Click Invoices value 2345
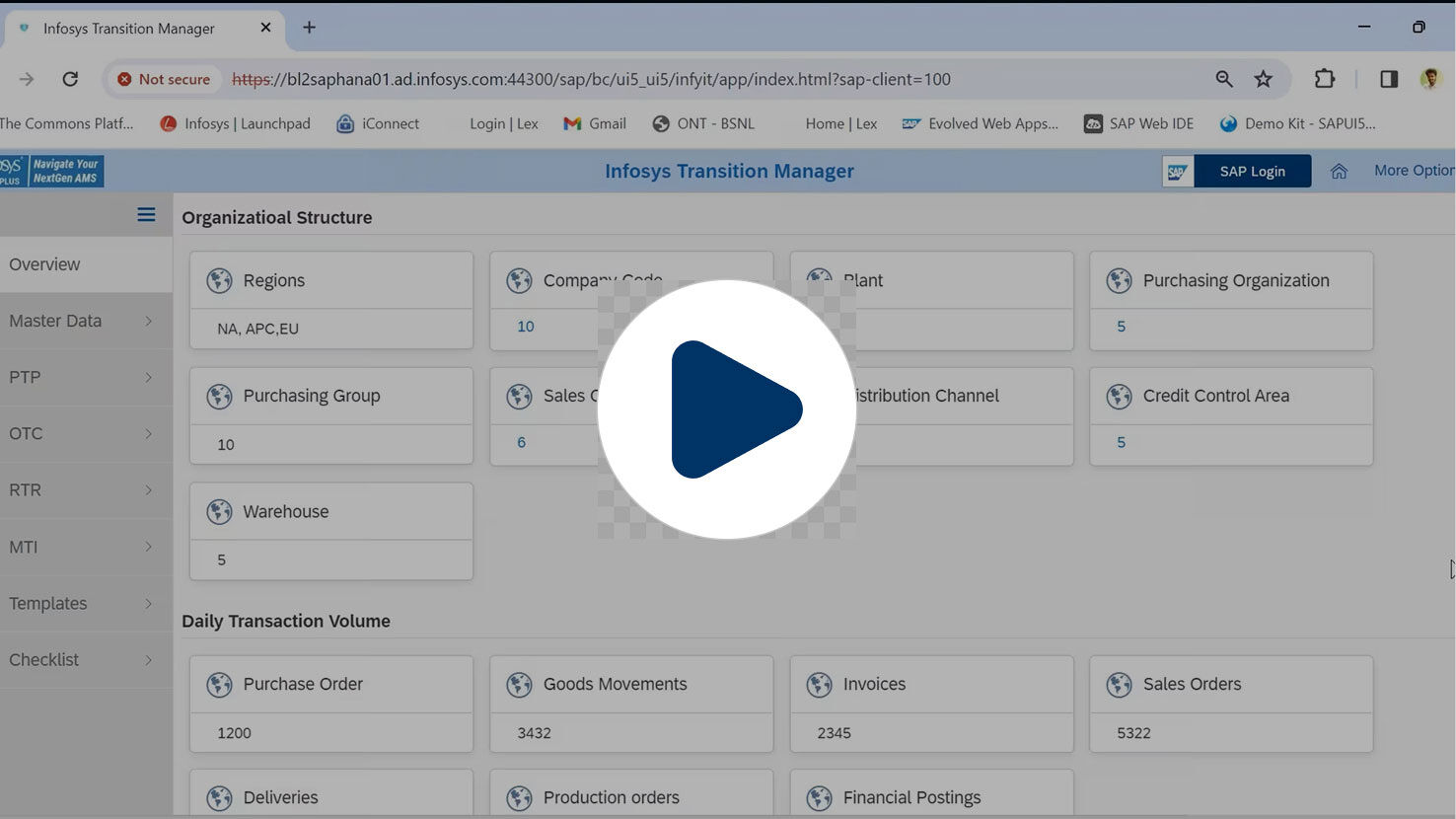1456x819 pixels. click(x=834, y=733)
